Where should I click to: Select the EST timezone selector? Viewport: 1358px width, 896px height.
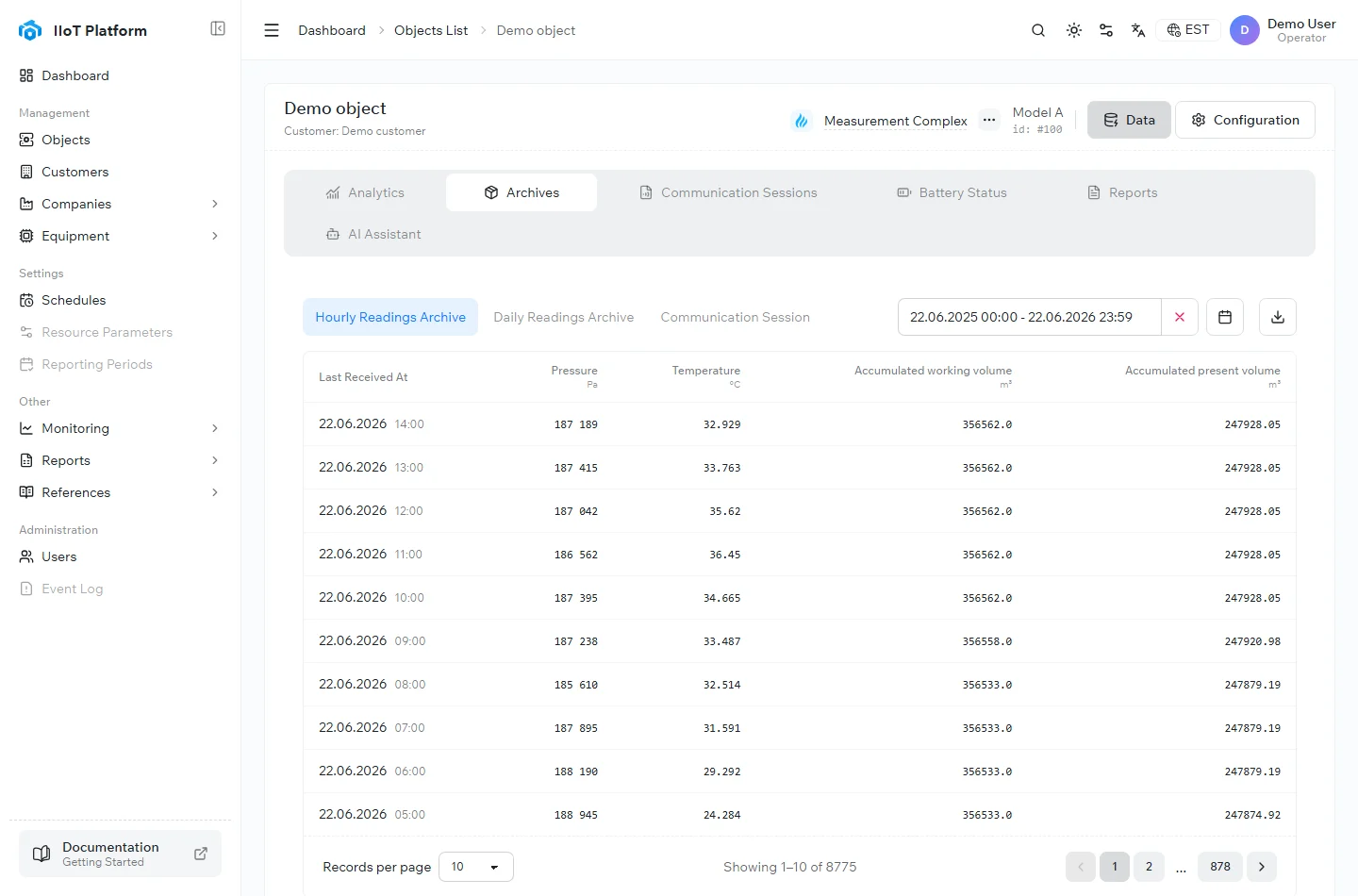[x=1188, y=30]
